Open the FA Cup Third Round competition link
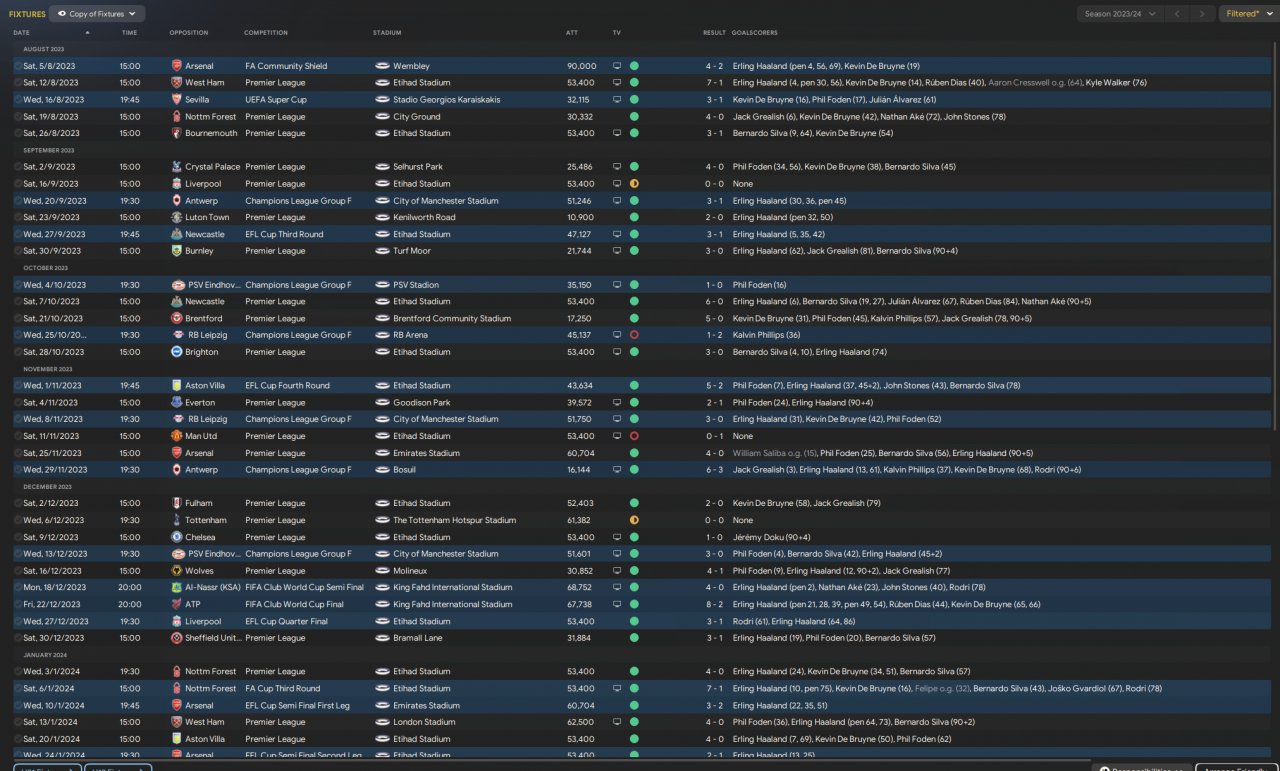Viewport: 1280px width, 771px height. tap(283, 688)
